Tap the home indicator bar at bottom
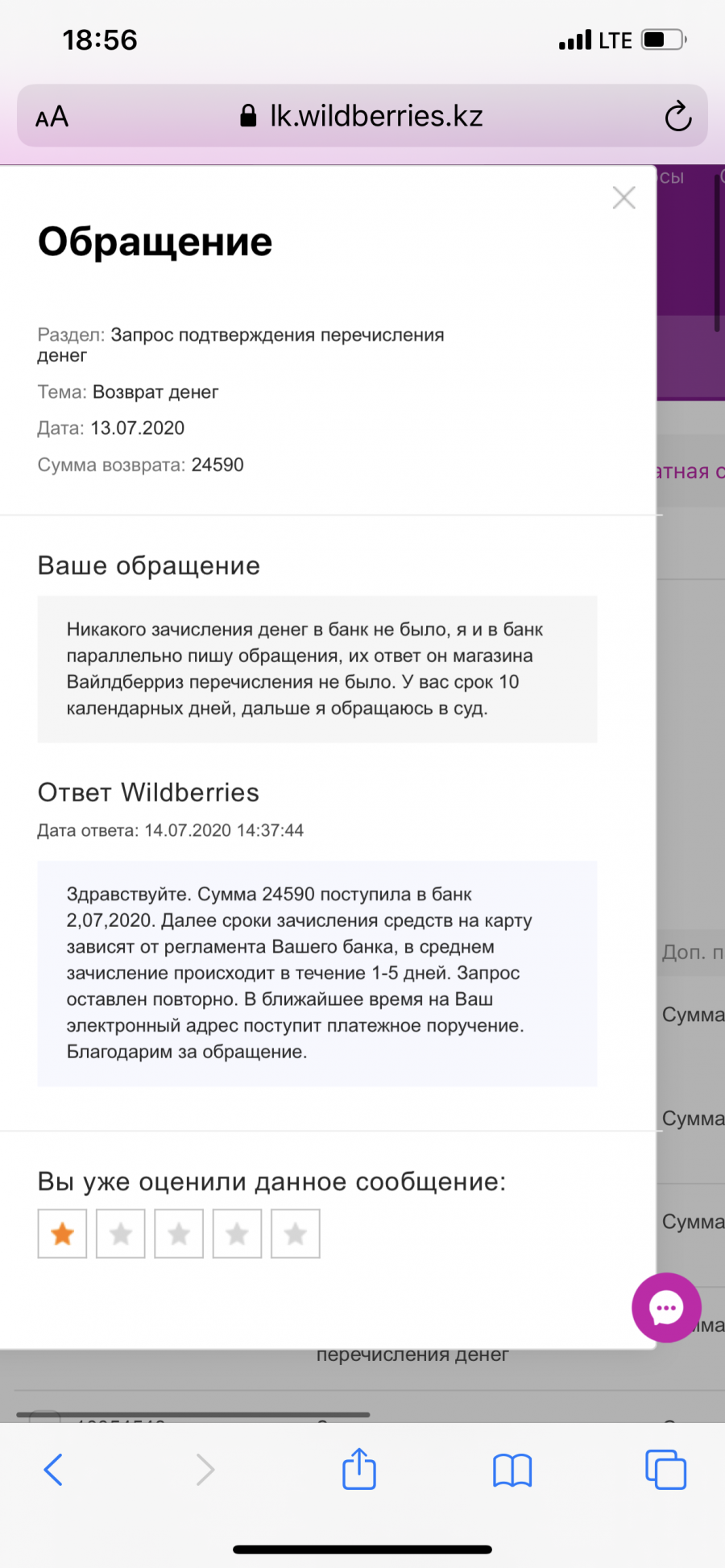This screenshot has height=1568, width=725. click(362, 1549)
